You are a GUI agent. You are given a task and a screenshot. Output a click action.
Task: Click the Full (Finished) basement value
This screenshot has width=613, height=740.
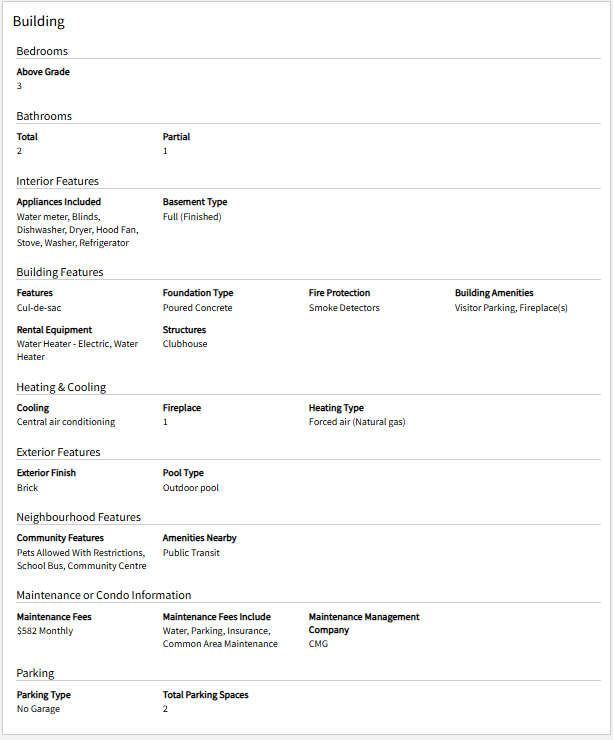click(x=192, y=217)
